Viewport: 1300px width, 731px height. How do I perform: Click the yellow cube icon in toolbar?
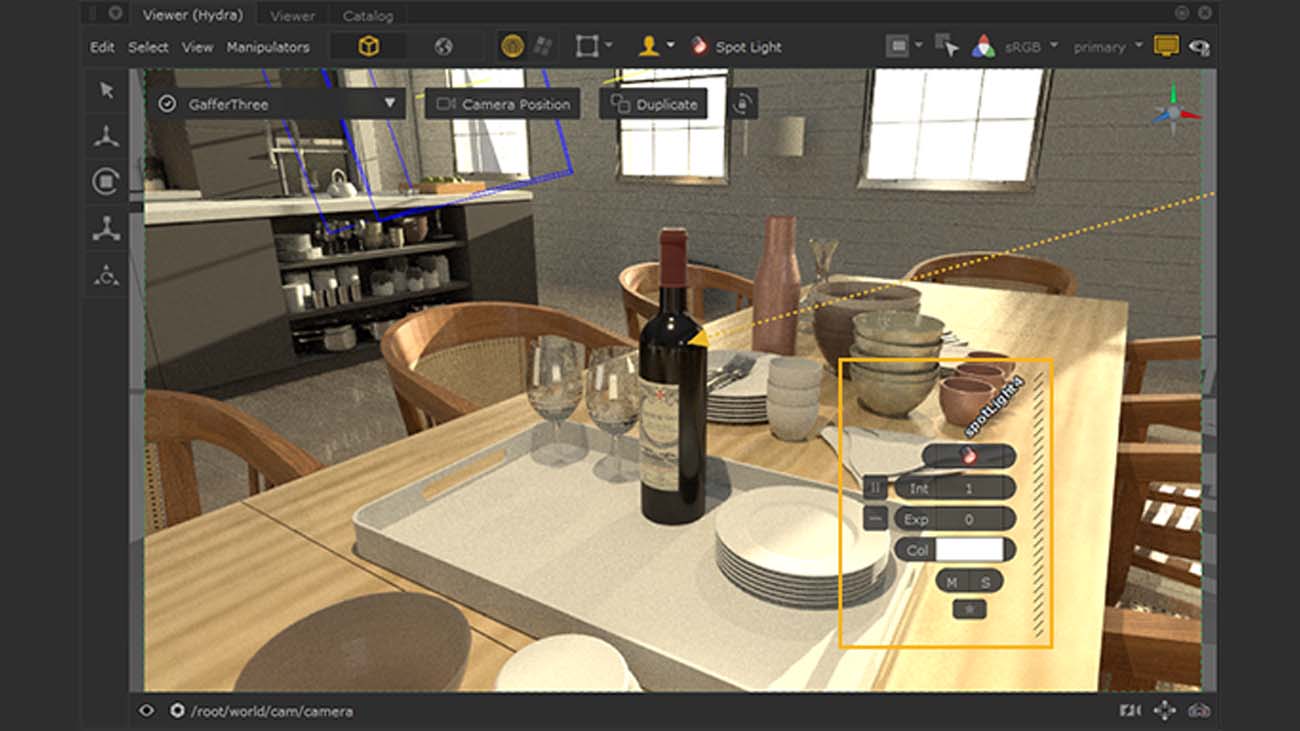click(369, 47)
